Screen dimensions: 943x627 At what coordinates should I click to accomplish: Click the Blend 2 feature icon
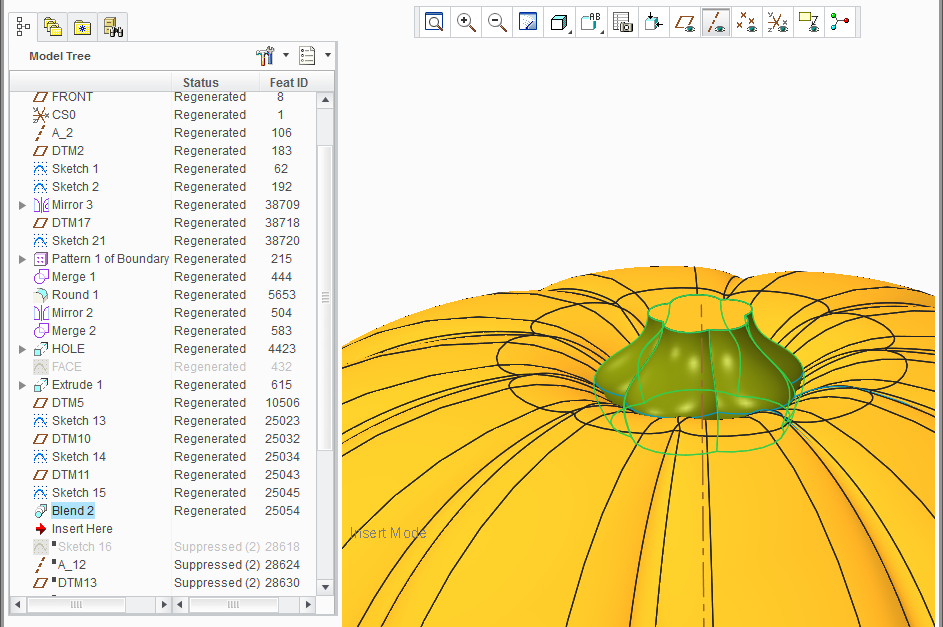pos(41,512)
